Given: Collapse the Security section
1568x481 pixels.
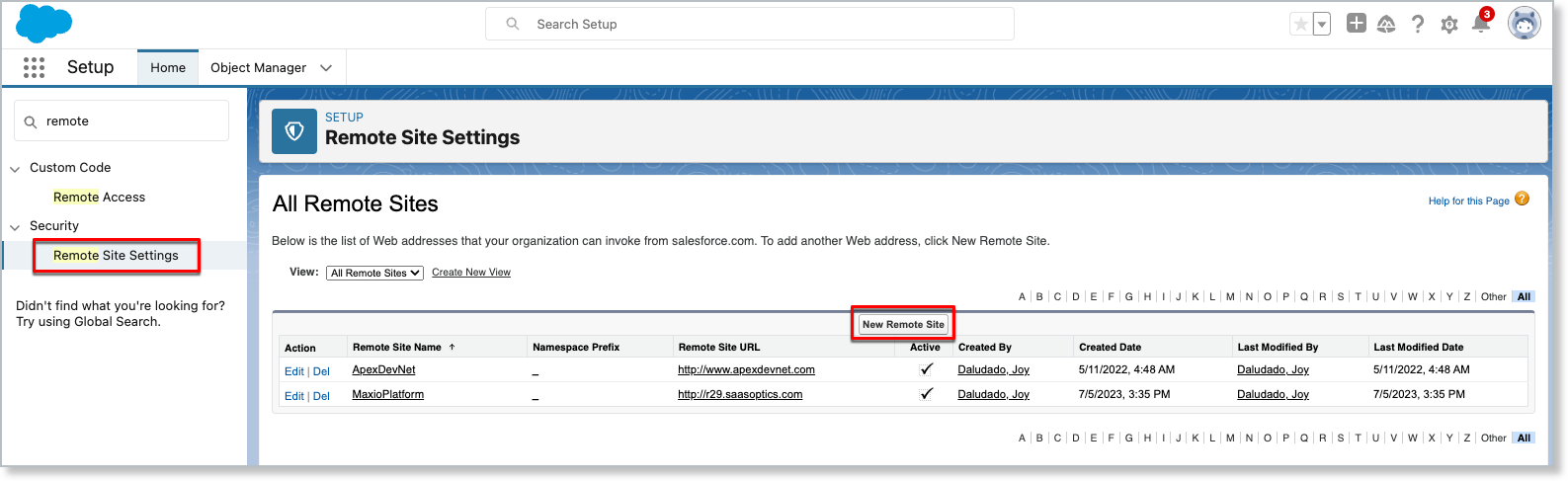Looking at the screenshot, I should coord(15,227).
